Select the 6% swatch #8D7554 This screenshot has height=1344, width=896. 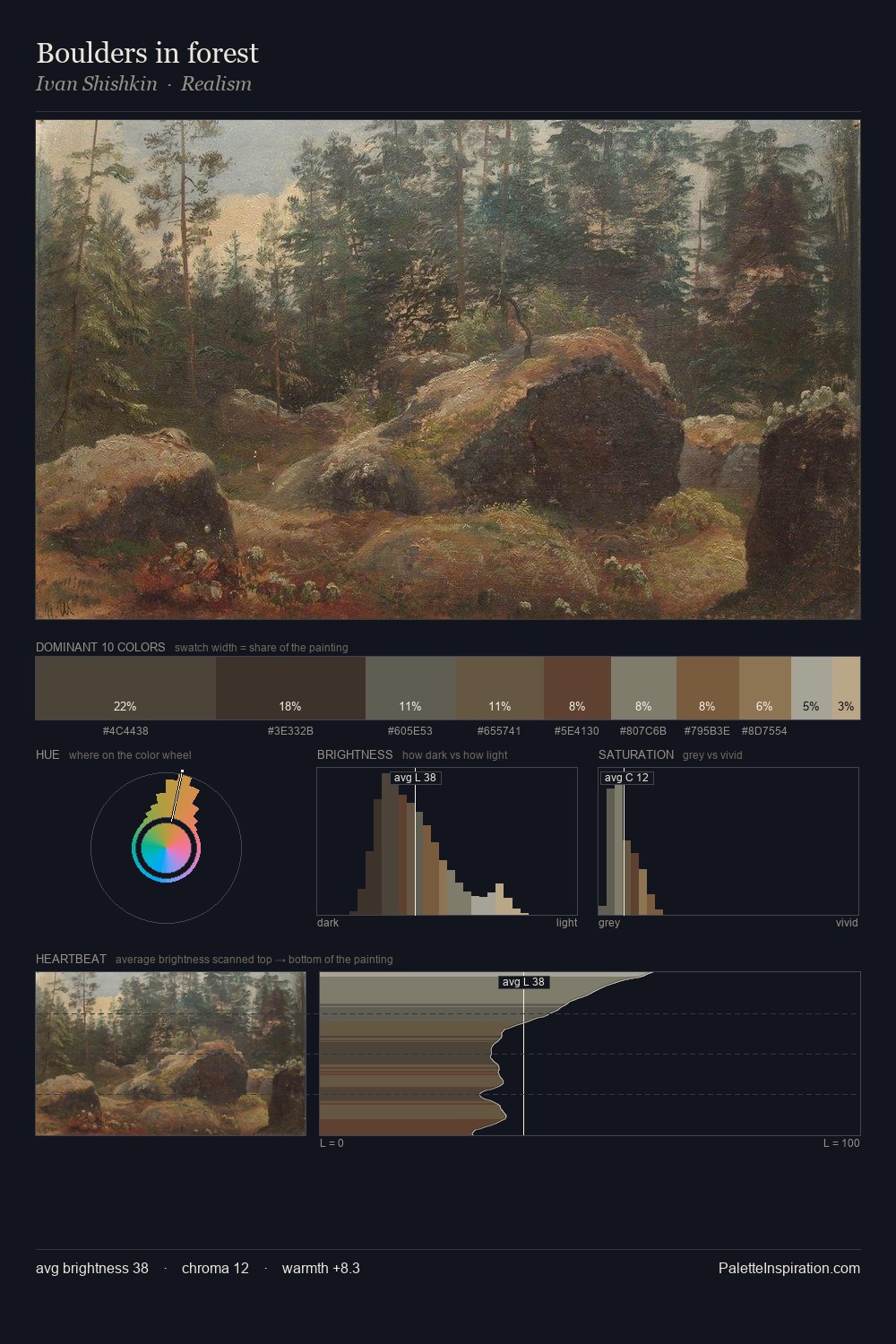tap(765, 688)
